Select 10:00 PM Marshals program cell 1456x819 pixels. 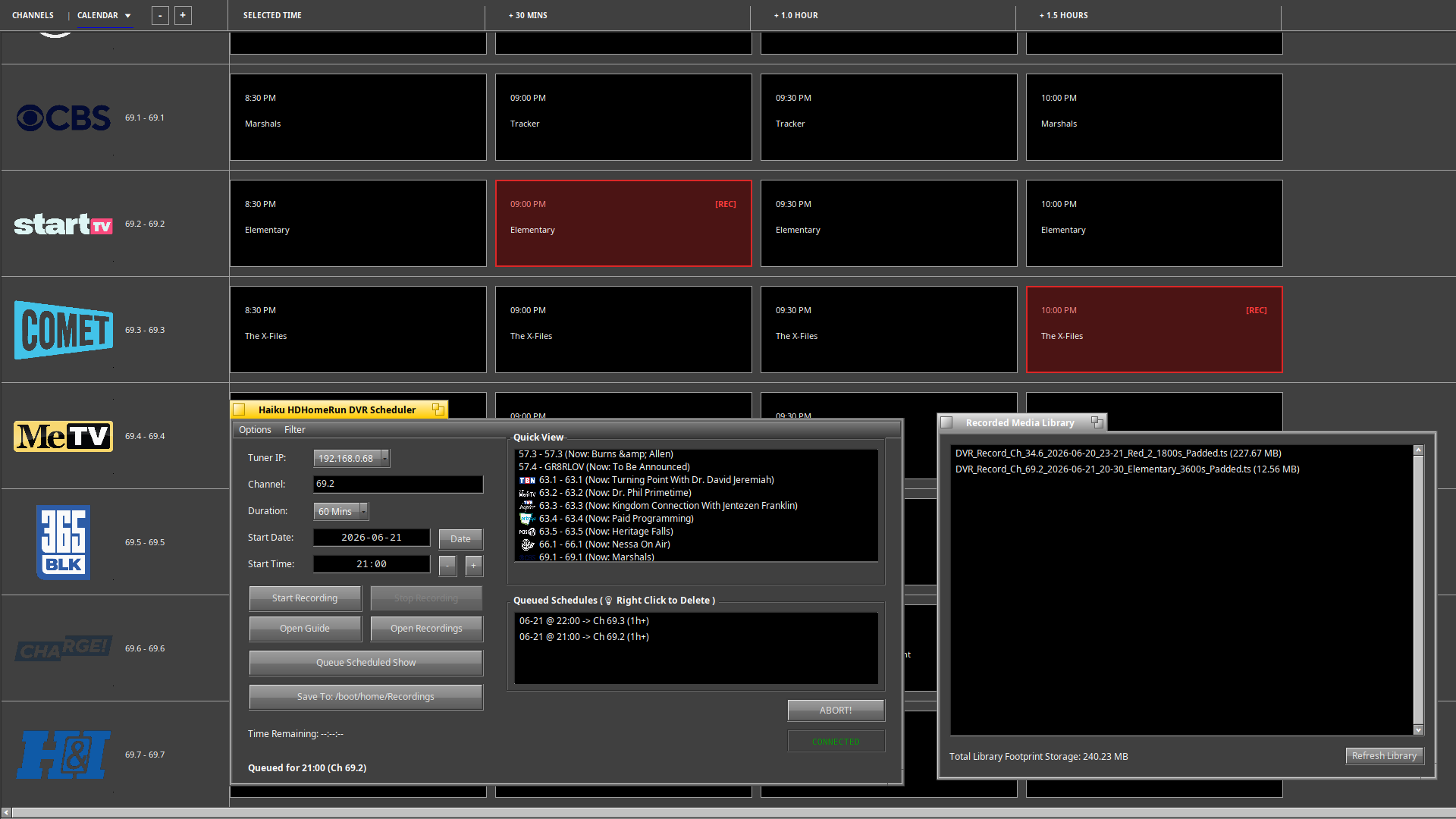point(1154,117)
